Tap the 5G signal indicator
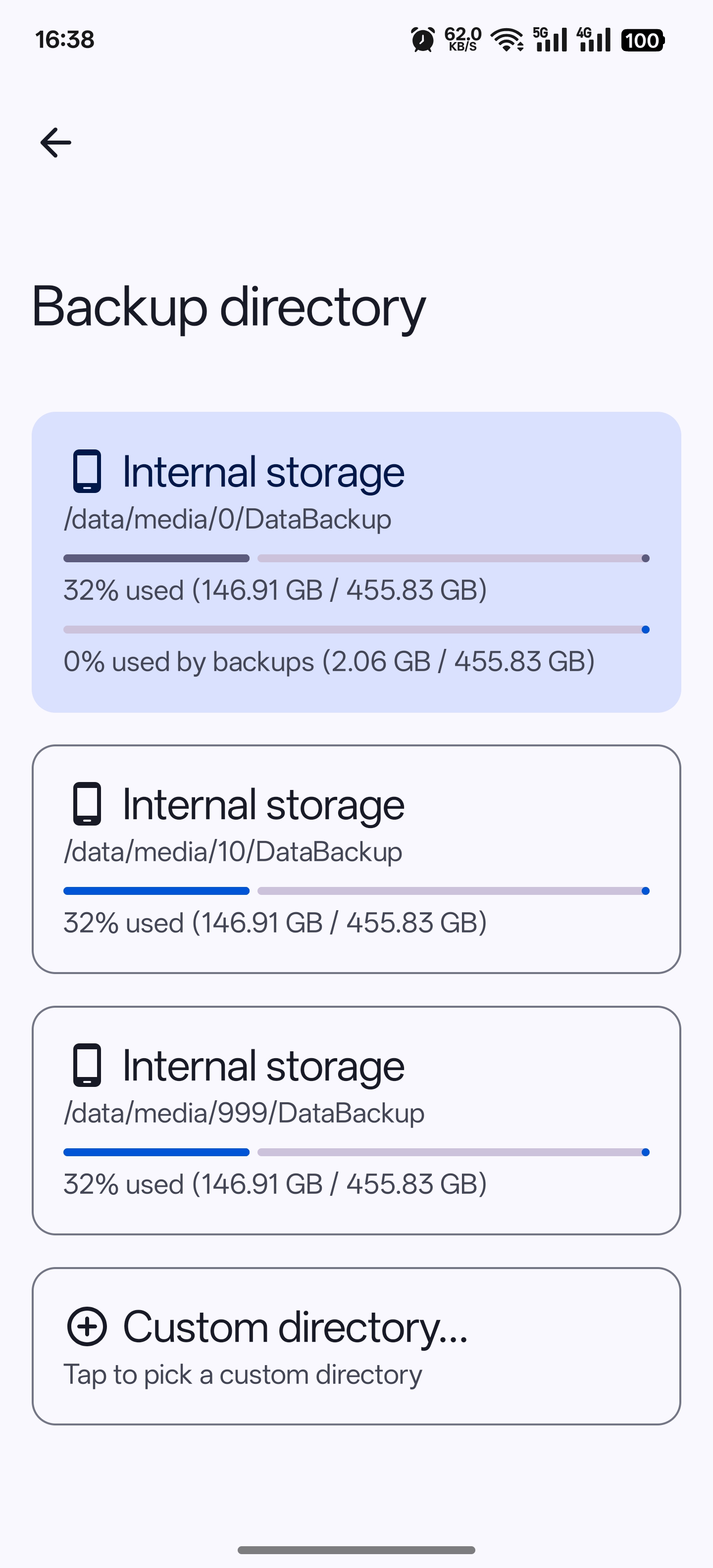This screenshot has height=1568, width=713. (550, 39)
